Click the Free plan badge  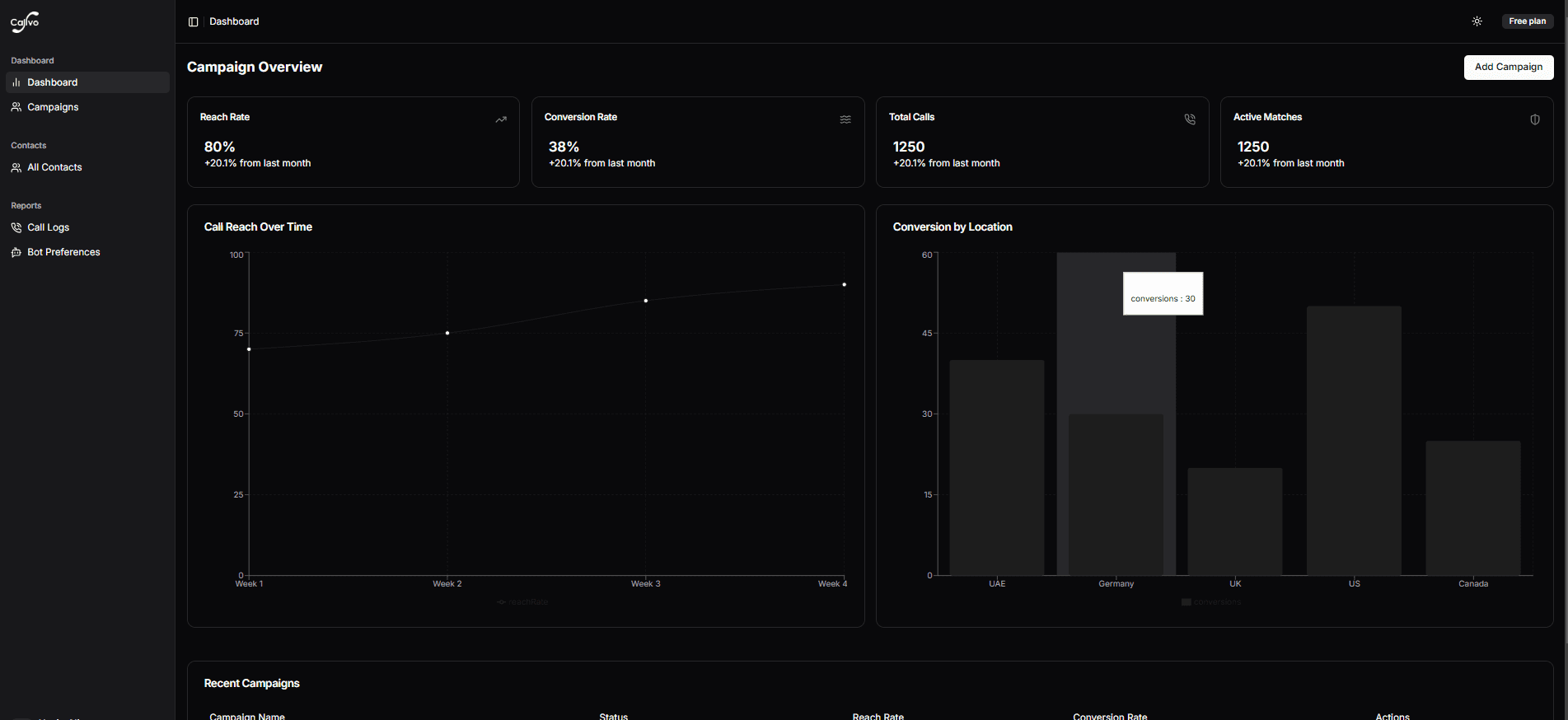click(x=1527, y=21)
